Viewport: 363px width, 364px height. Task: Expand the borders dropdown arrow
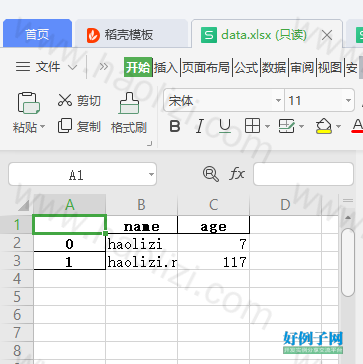point(267,127)
